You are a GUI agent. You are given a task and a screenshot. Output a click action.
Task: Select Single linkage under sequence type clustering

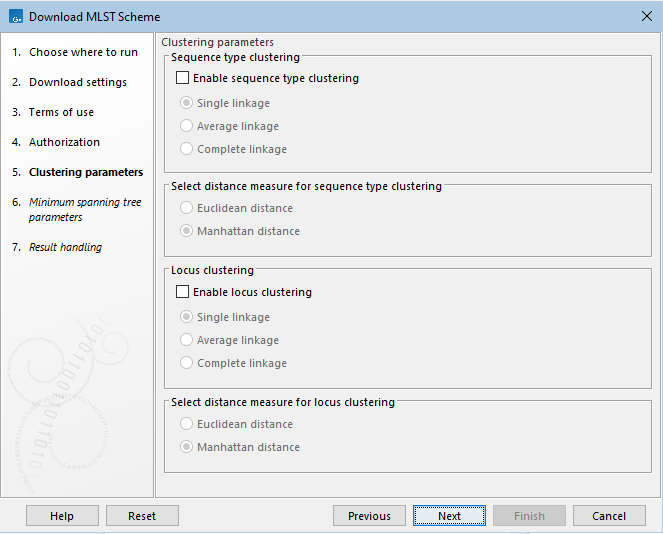point(187,103)
